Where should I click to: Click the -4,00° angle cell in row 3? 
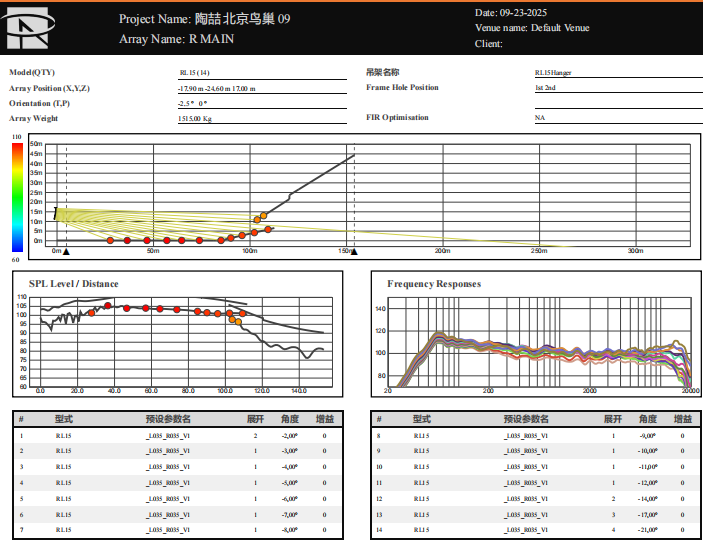click(x=290, y=467)
